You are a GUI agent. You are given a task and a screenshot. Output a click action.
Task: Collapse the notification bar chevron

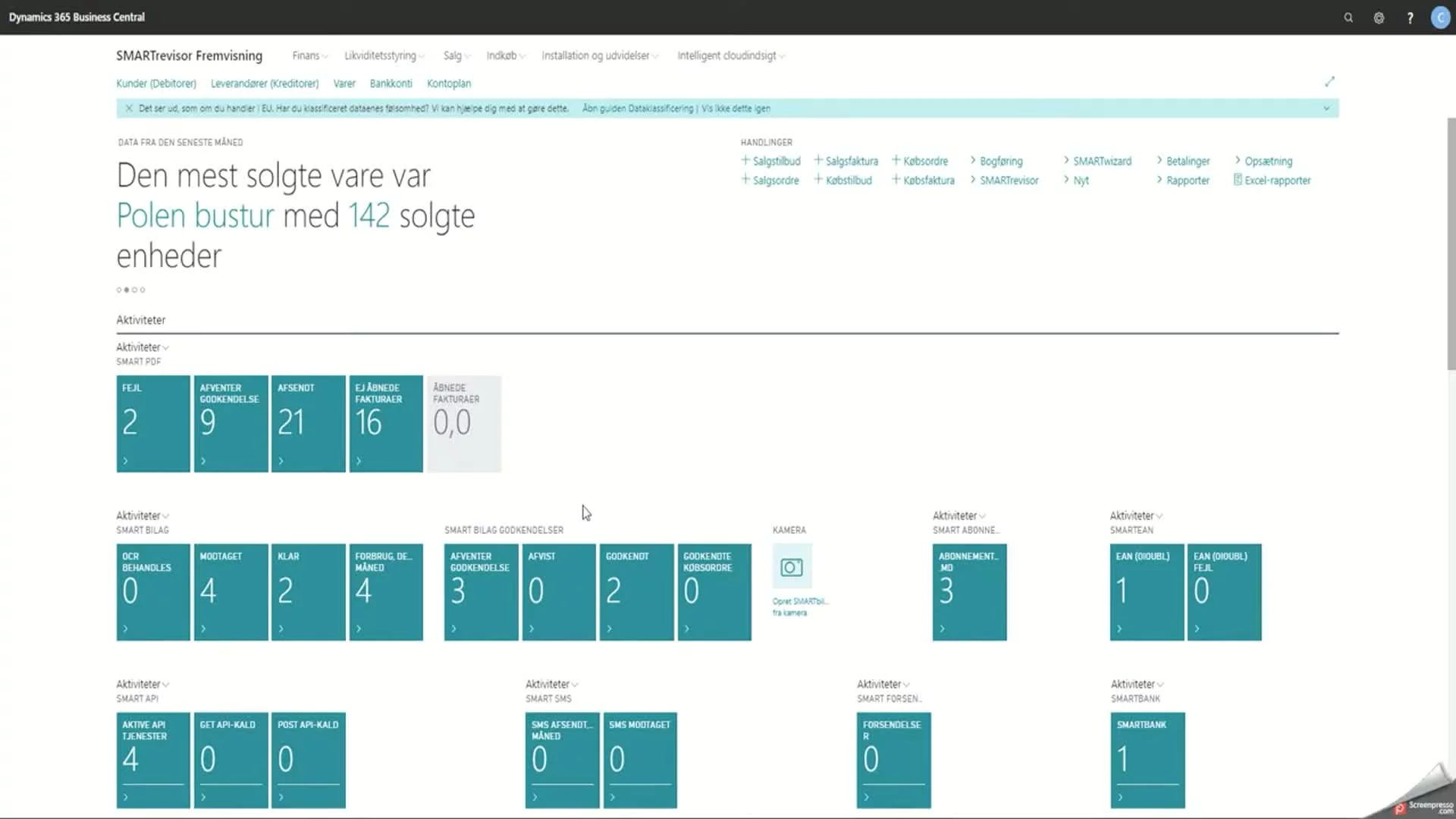pos(1326,108)
